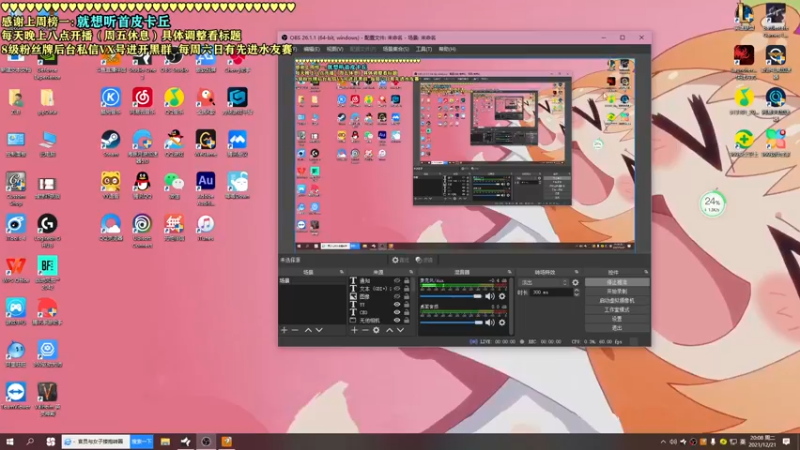Open the 麦克风/Aux audio settings gear
This screenshot has width=800, height=450.
coord(502,296)
